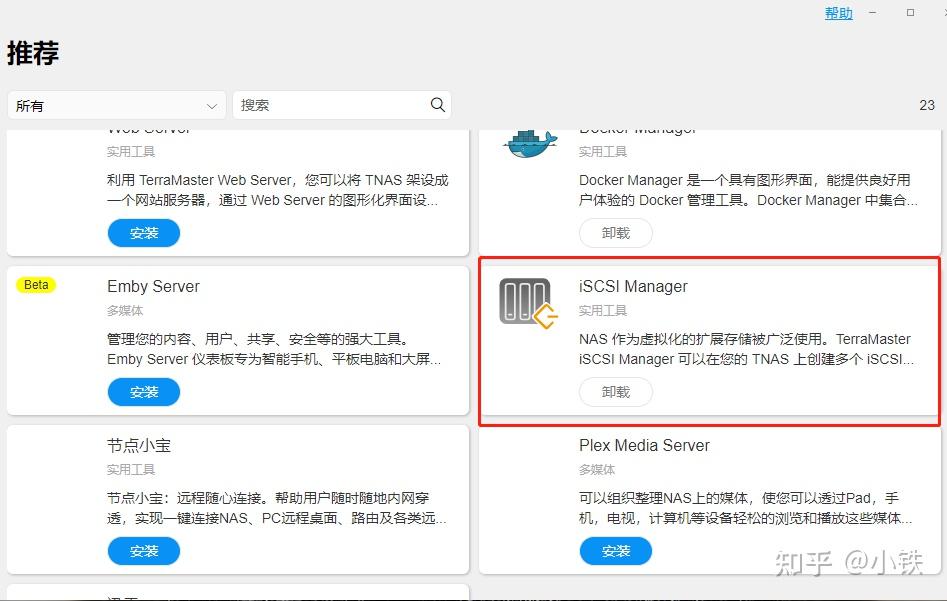Click the yellow Beta badge on Emby Server
Viewport: 947px width, 601px height.
[x=35, y=284]
